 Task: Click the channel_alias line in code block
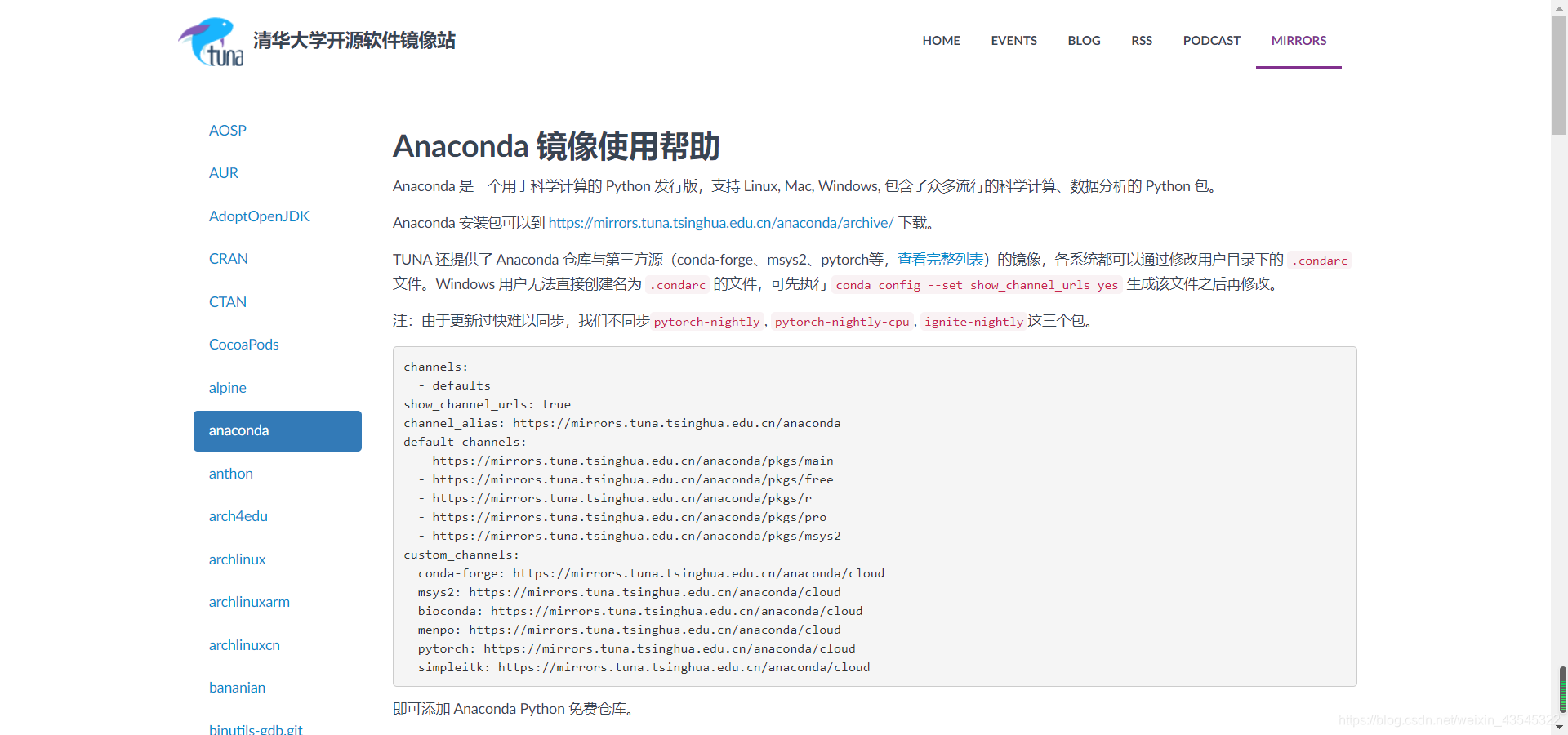[622, 423]
